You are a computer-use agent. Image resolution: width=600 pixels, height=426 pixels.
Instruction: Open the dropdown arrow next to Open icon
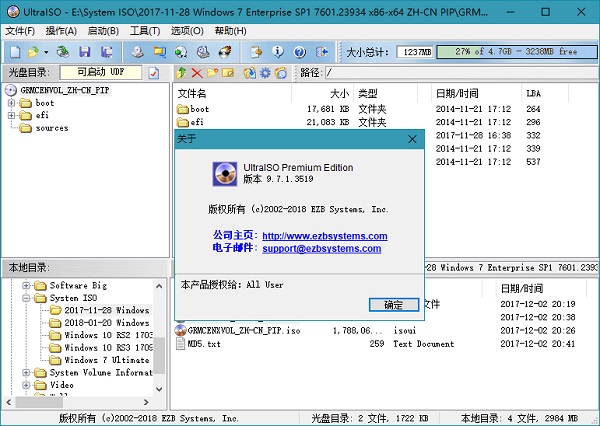pyautogui.click(x=46, y=51)
